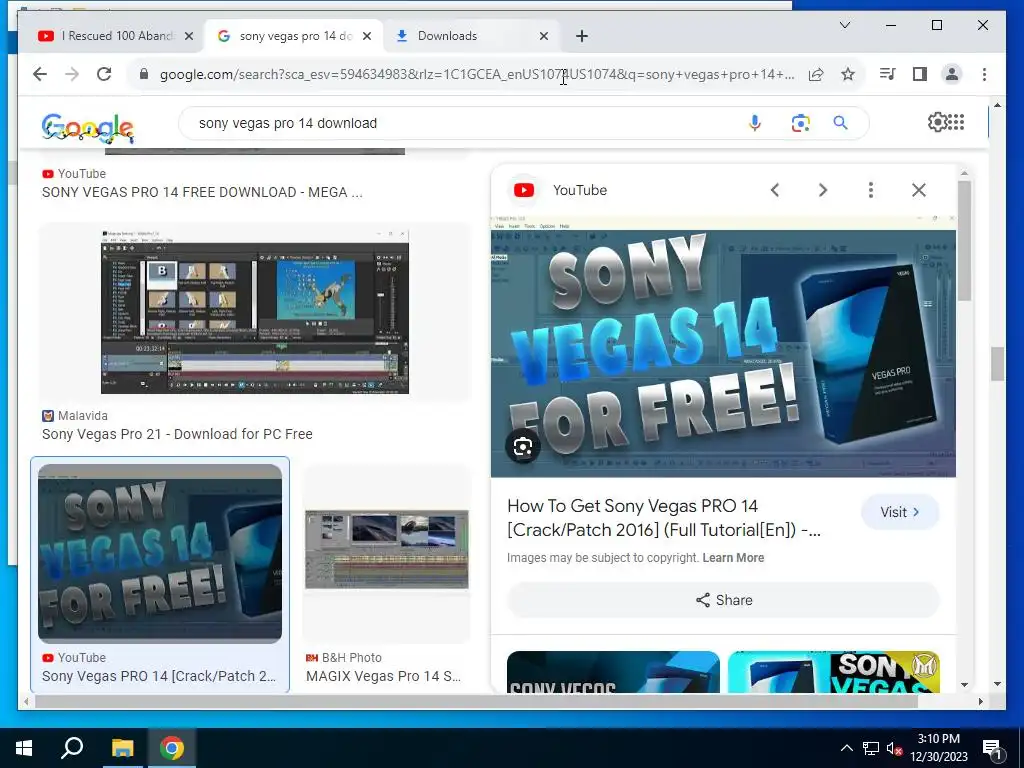This screenshot has width=1024, height=768.
Task: Search by image with Google Lens
Action: pos(801,123)
